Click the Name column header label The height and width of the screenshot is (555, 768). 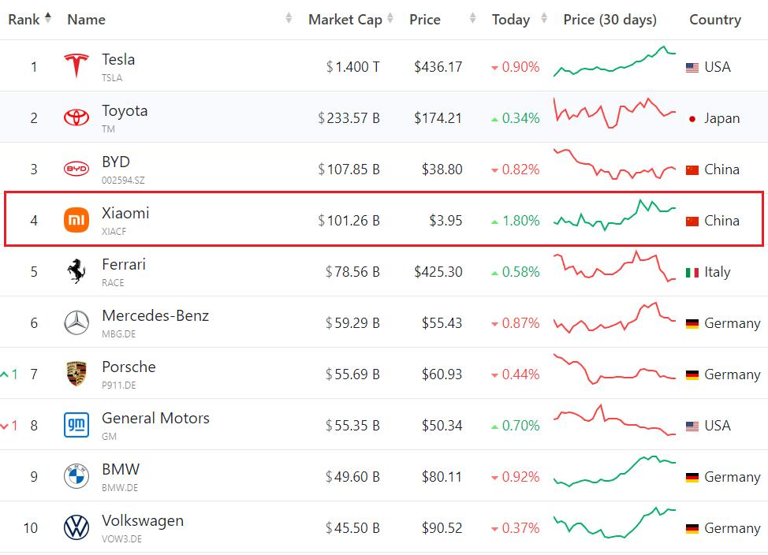click(86, 20)
